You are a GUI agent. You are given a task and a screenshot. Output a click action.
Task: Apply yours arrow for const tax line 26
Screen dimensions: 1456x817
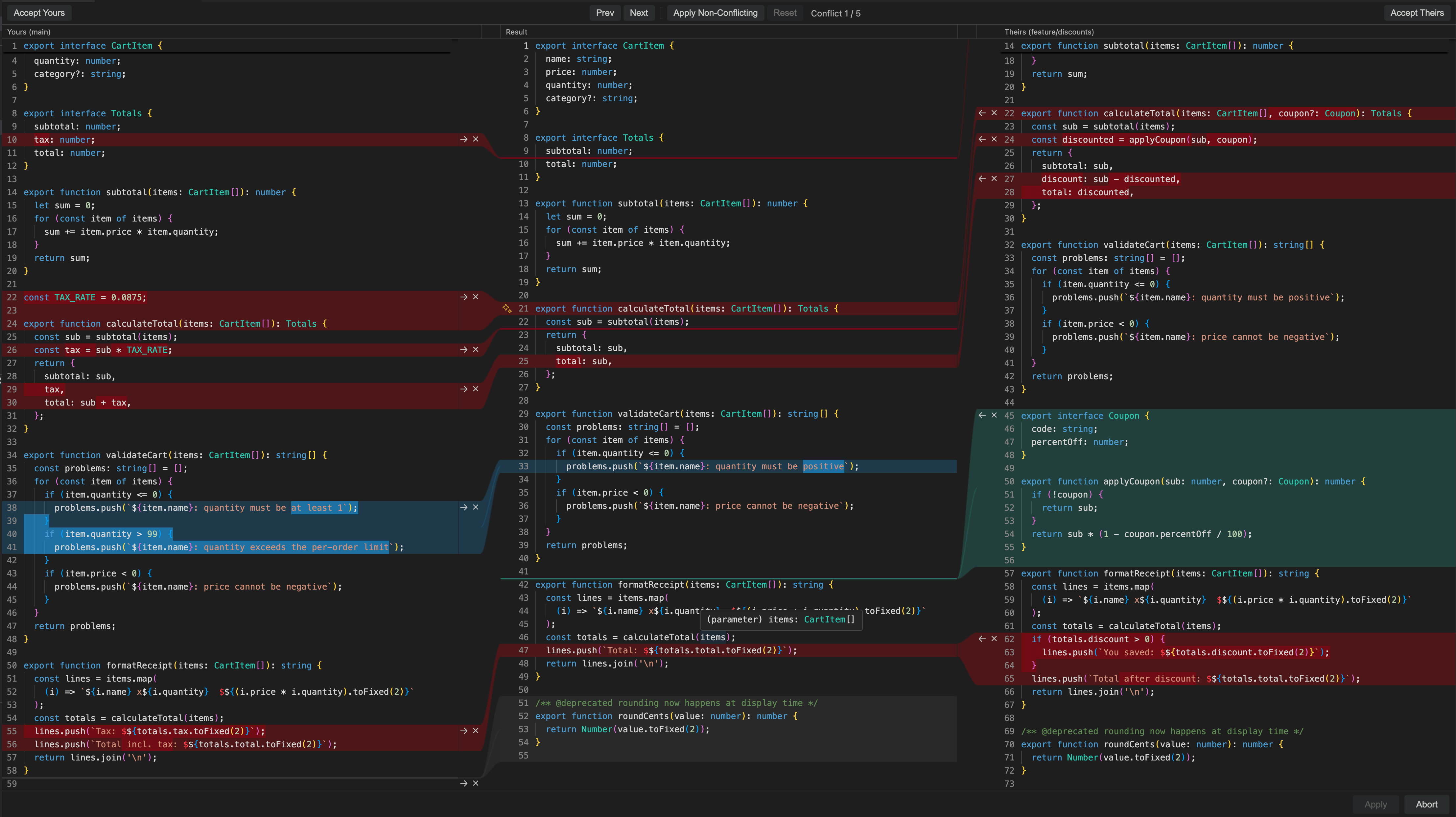tap(463, 350)
